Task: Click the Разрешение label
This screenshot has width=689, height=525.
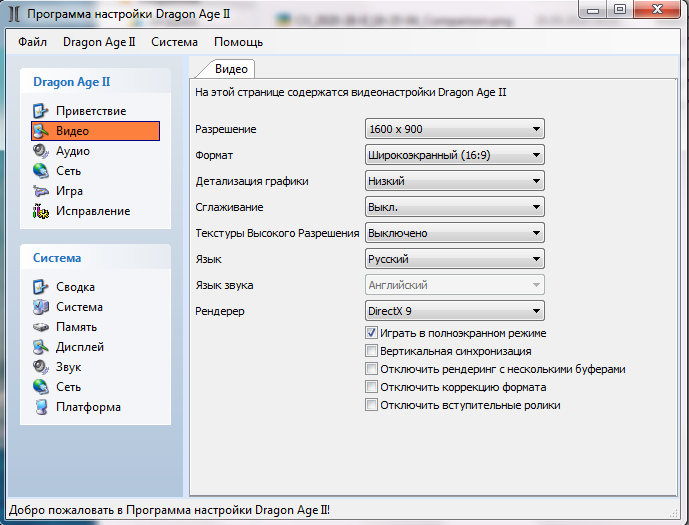Action: 226,129
